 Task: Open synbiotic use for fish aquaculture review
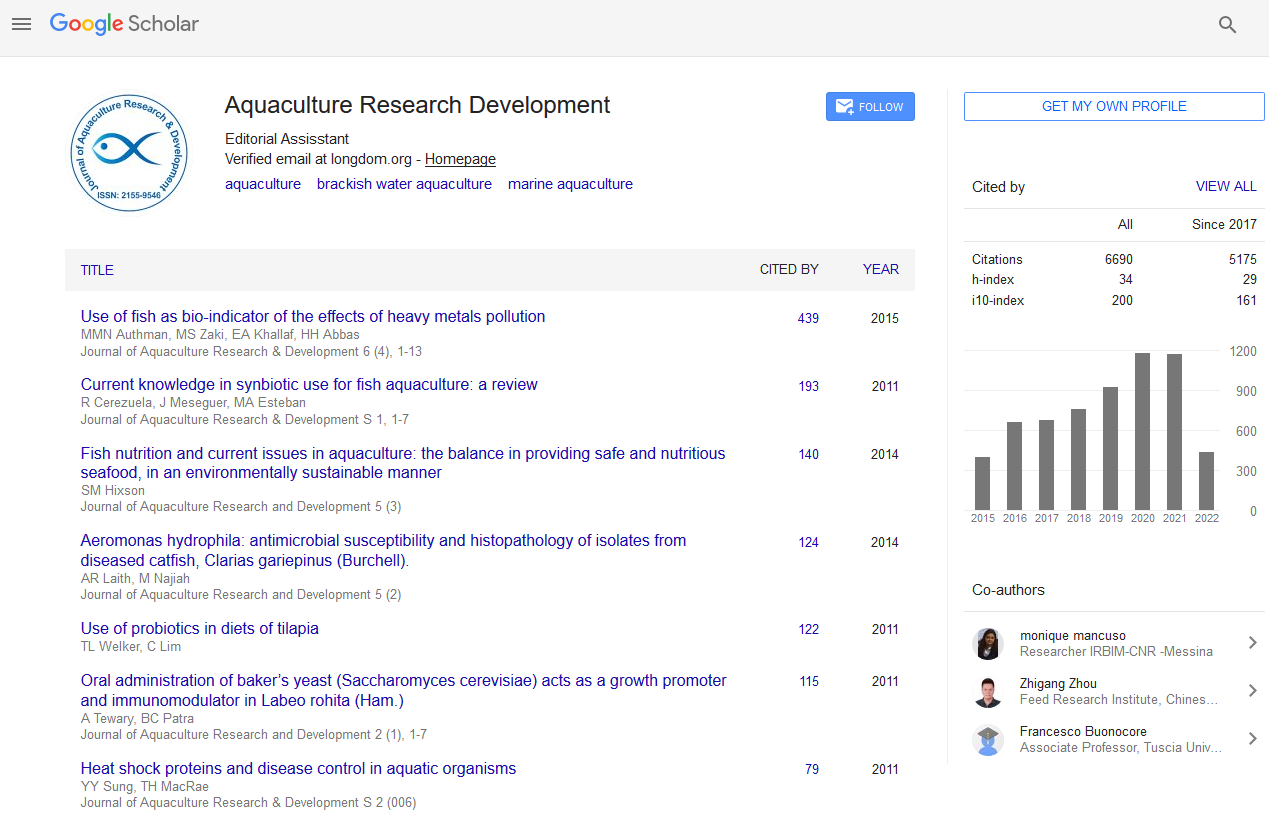point(309,384)
